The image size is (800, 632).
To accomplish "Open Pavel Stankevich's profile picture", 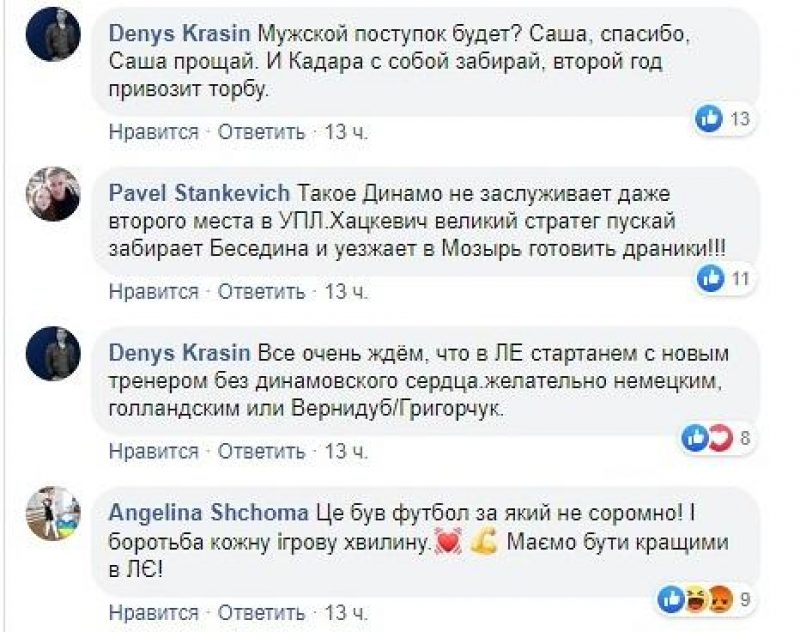I will pos(53,193).
